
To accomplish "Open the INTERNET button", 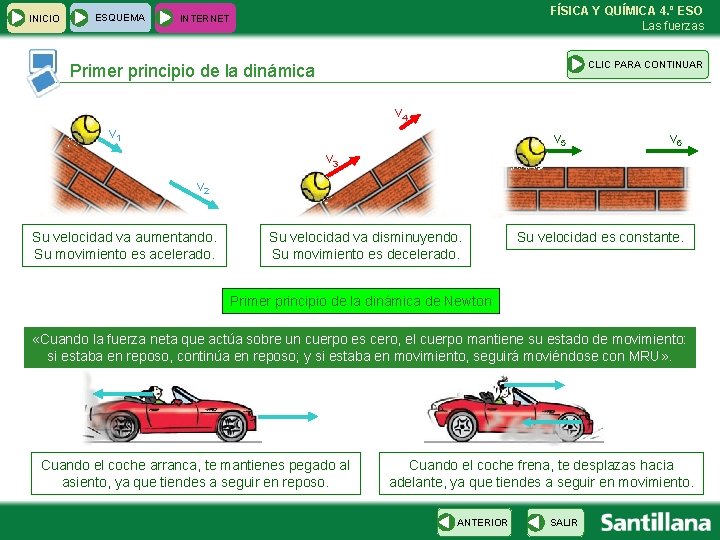I will coord(195,18).
